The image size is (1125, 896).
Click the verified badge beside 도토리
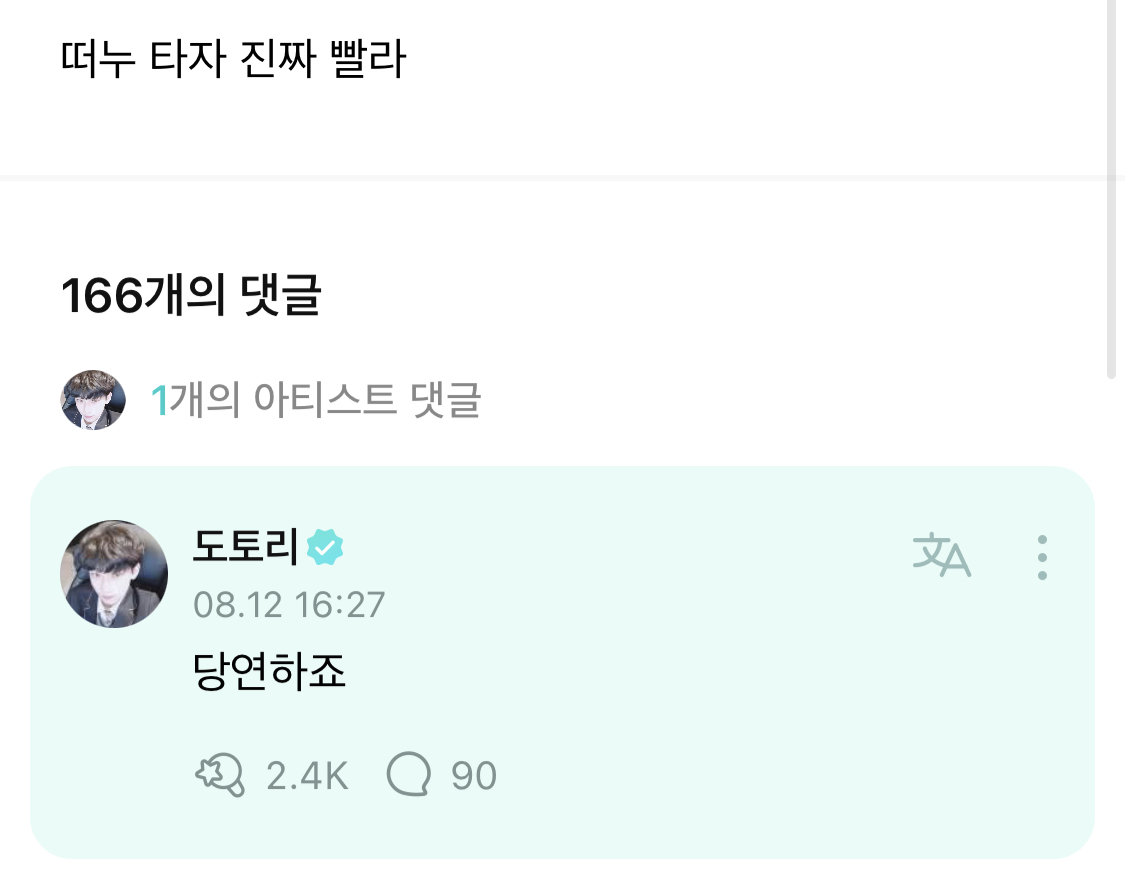325,547
